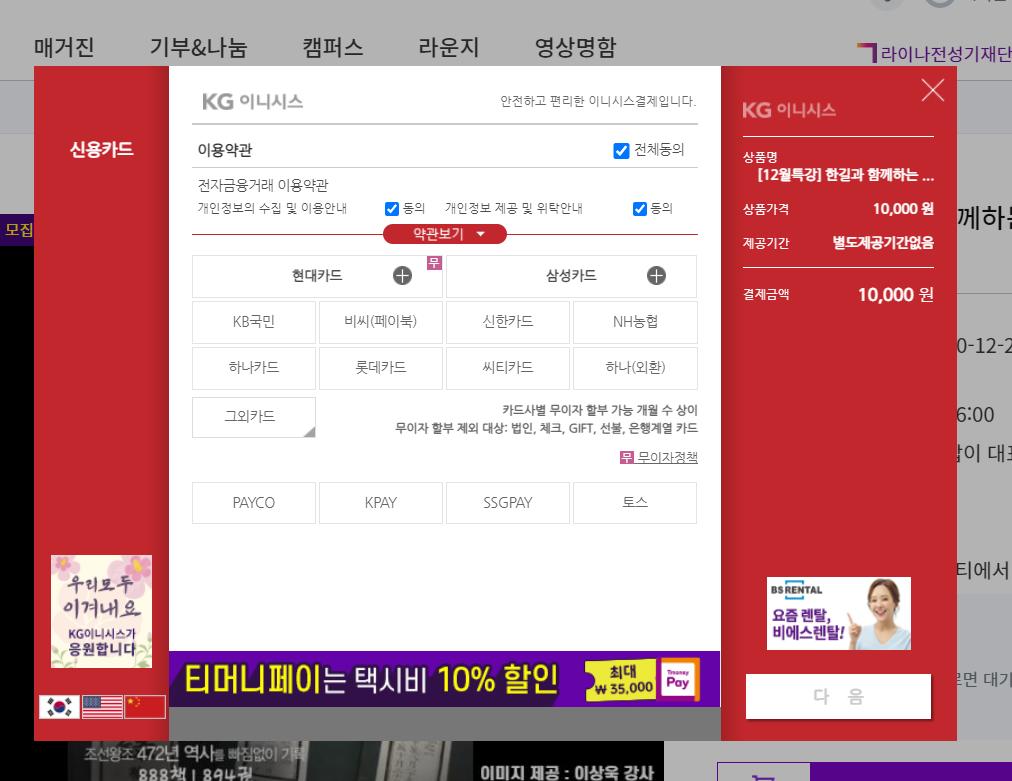Select the US flag language icon
The image size is (1012, 781).
tap(102, 707)
